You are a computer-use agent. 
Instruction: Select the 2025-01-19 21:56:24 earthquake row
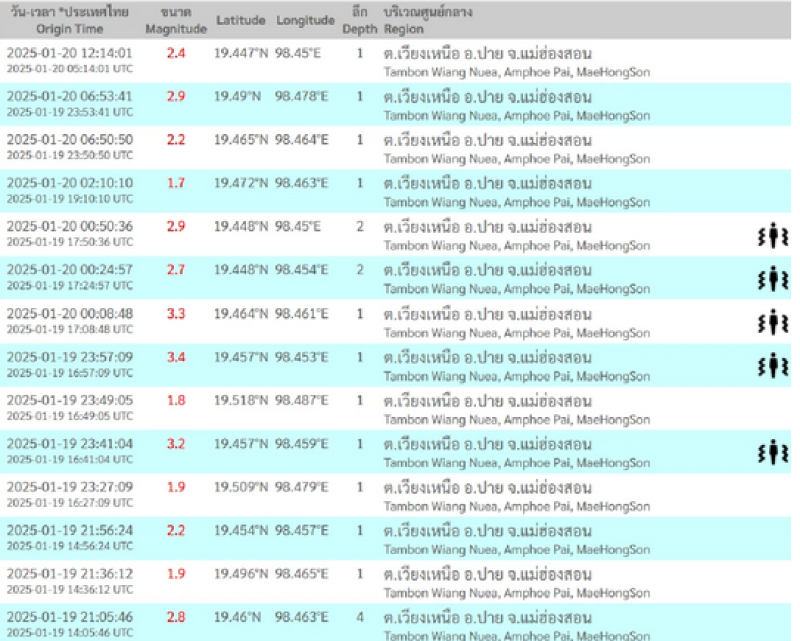pyautogui.click(x=69, y=530)
